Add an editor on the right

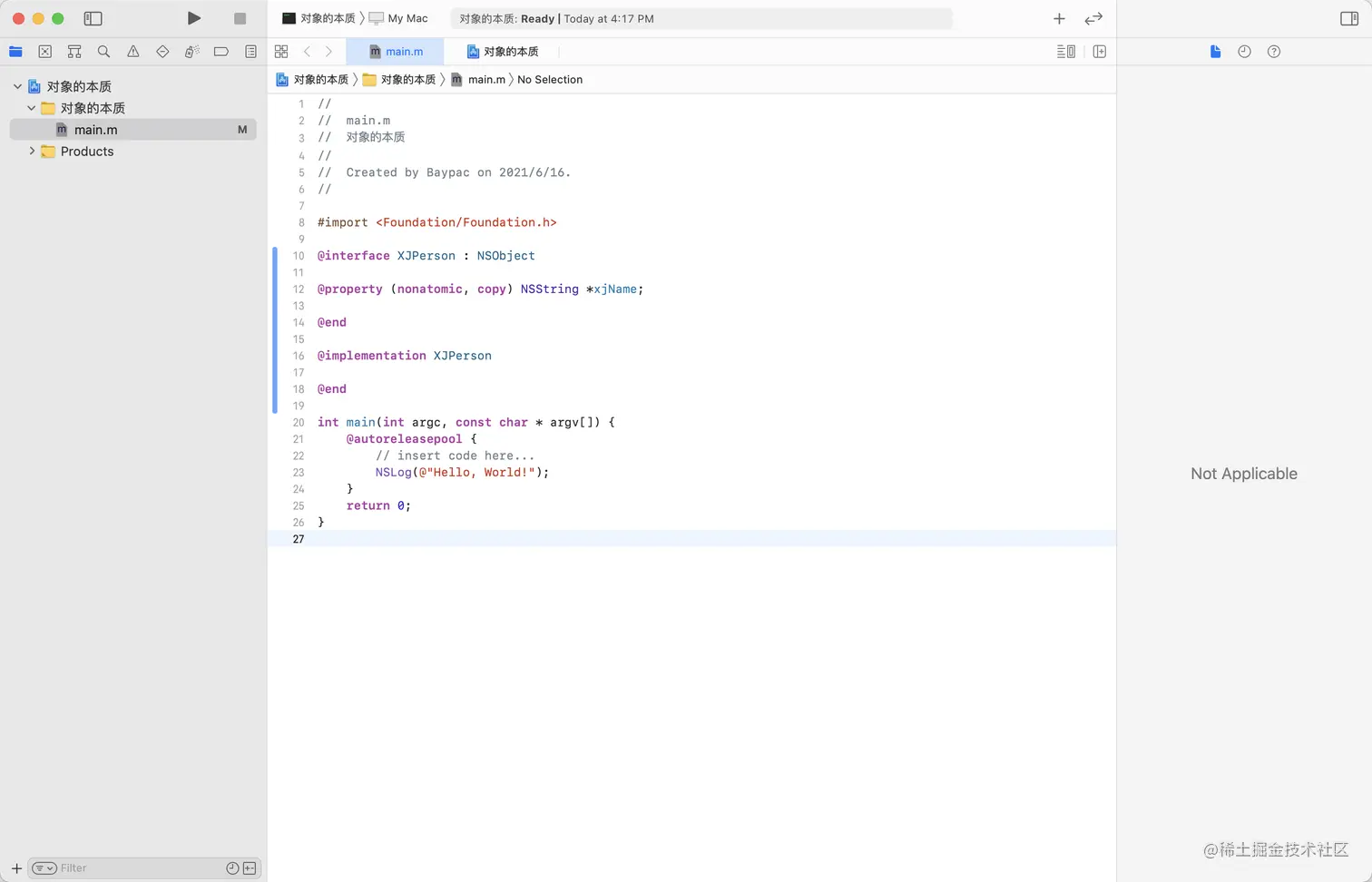1100,52
